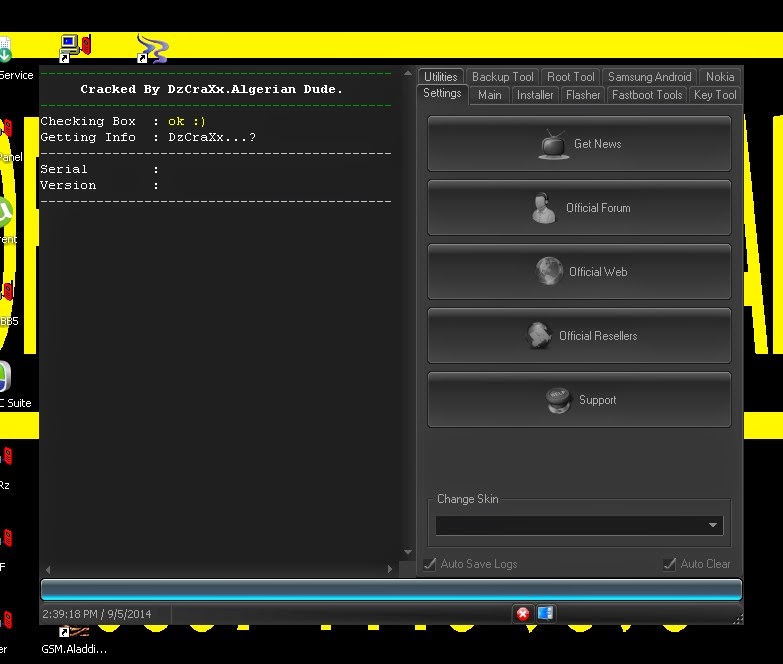Click the blue progress bar
Image resolution: width=783 pixels, height=664 pixels.
[x=391, y=590]
